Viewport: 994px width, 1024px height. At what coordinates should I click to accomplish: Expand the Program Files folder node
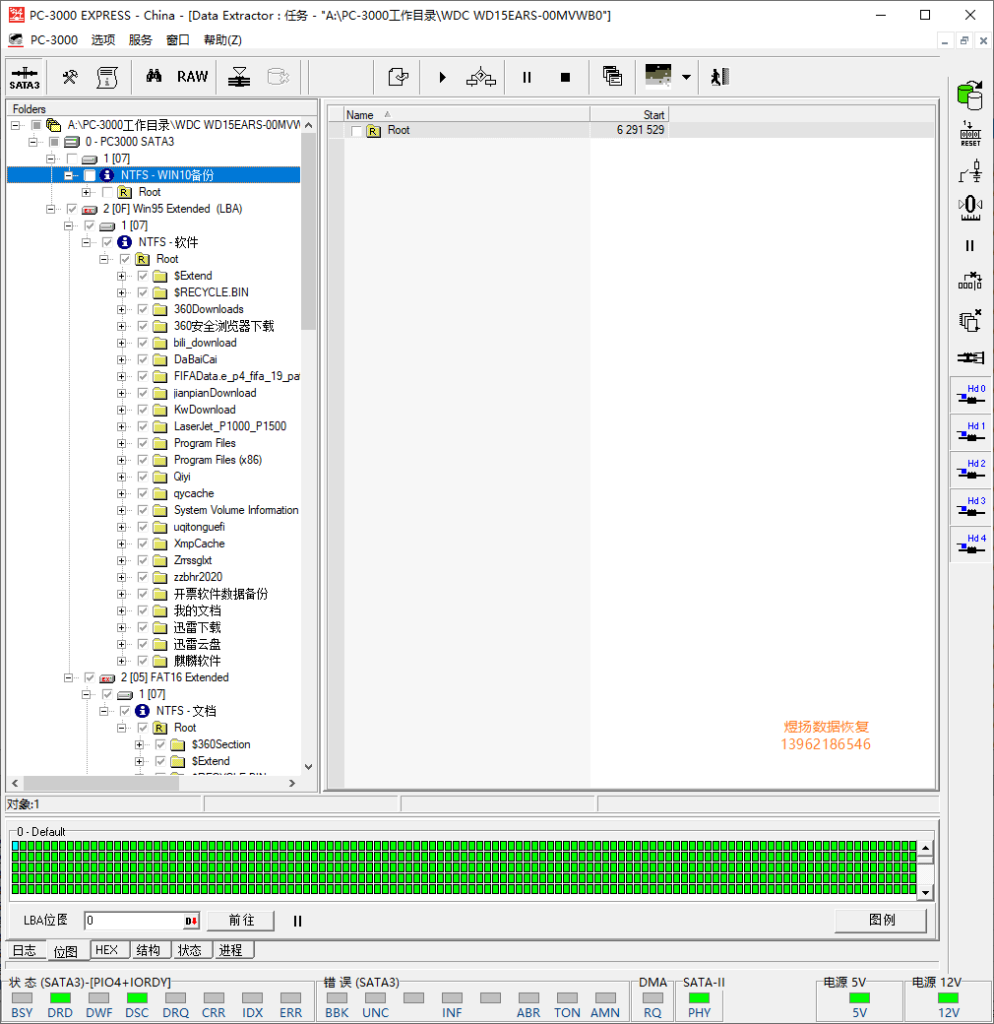pos(122,443)
